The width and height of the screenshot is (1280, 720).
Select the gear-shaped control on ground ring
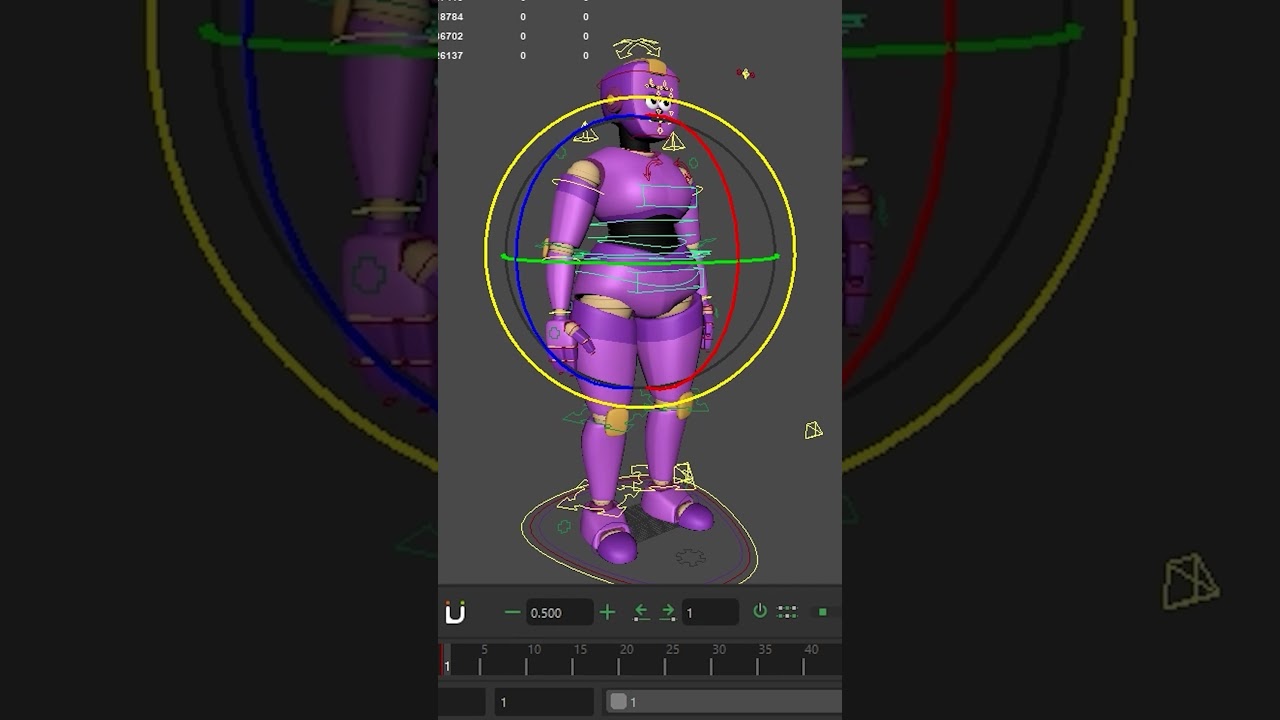click(x=689, y=557)
